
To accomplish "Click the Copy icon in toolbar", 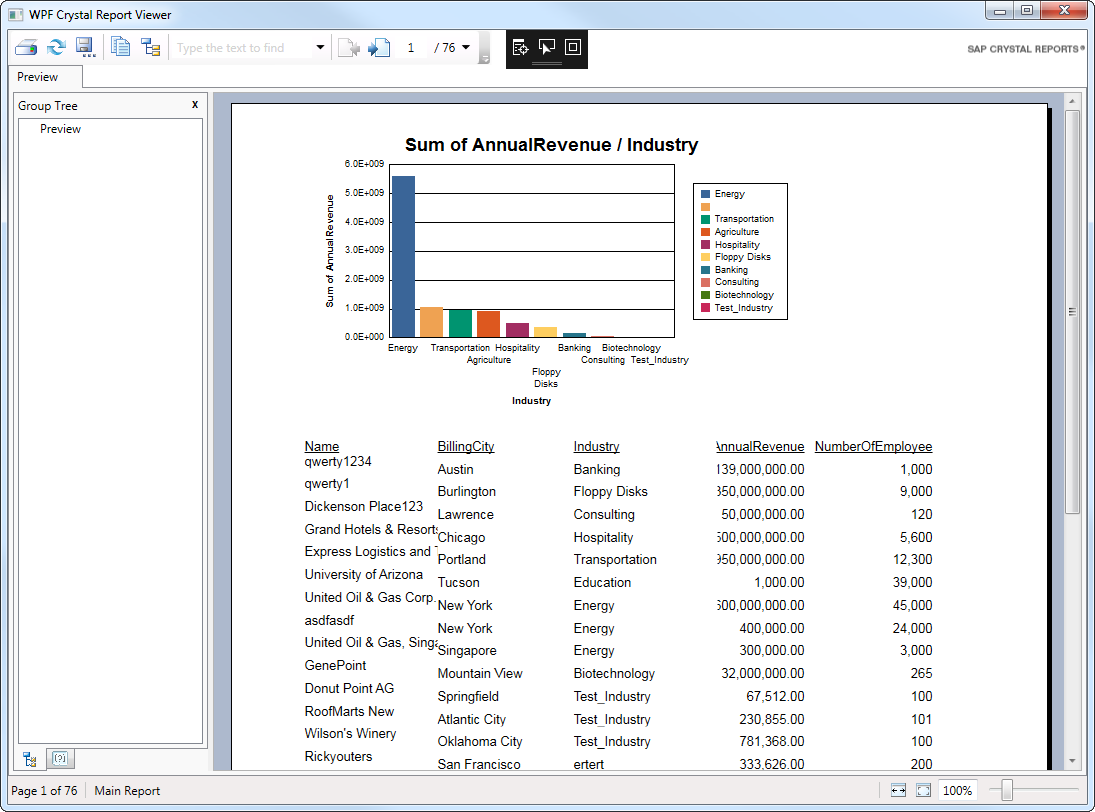I will (x=121, y=48).
